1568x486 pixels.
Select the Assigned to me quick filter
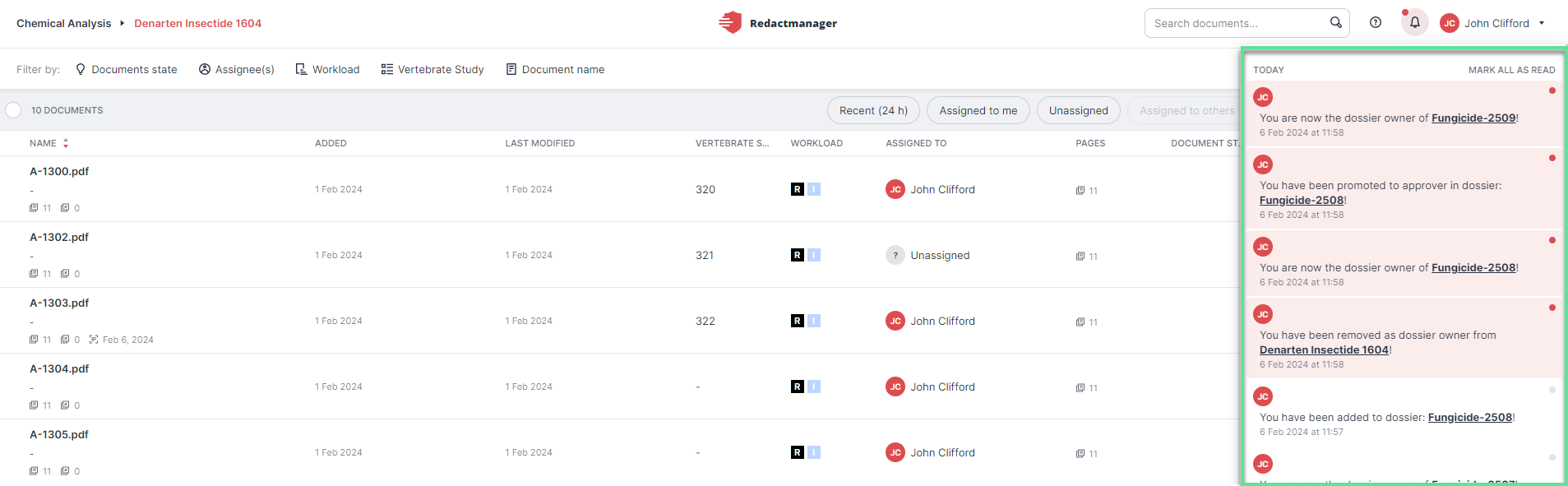[x=978, y=110]
